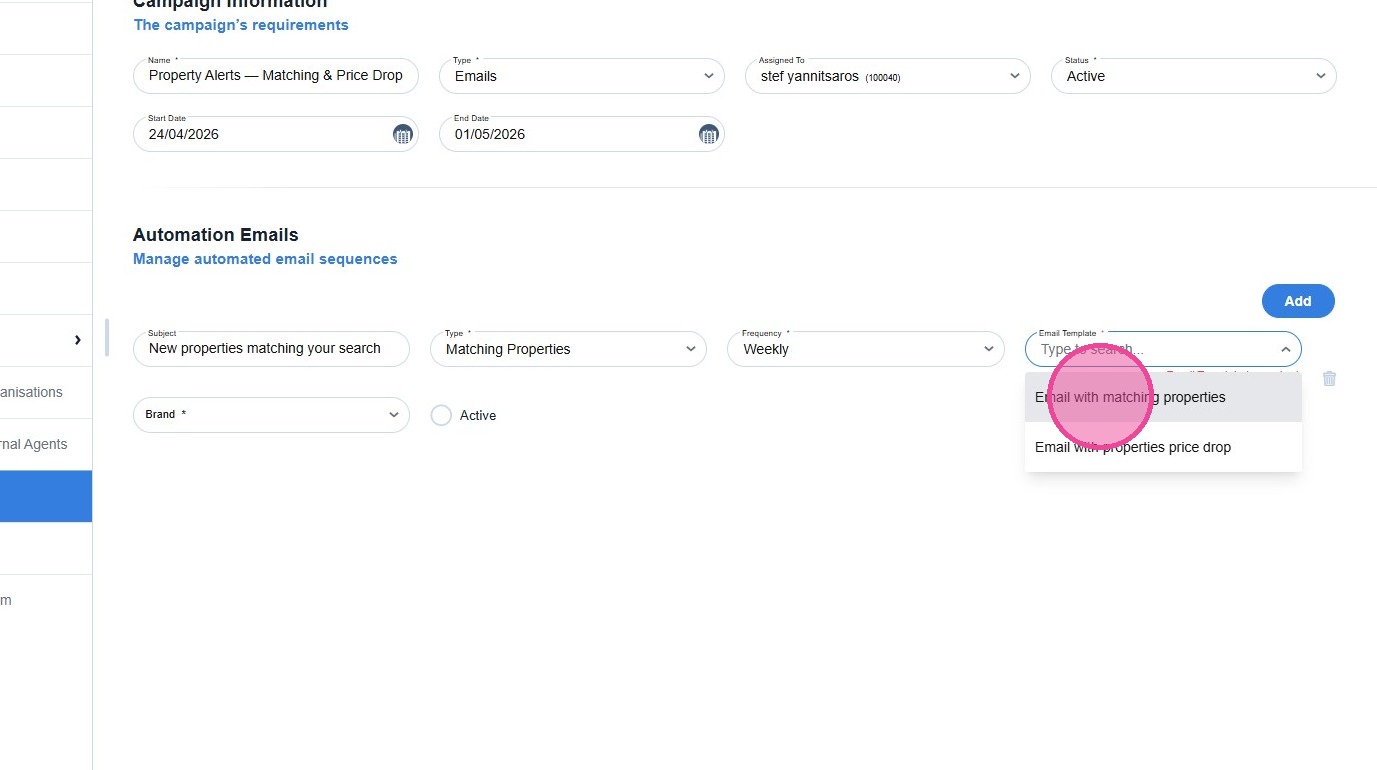Click 'Manage automated email sequences' text

pos(265,259)
